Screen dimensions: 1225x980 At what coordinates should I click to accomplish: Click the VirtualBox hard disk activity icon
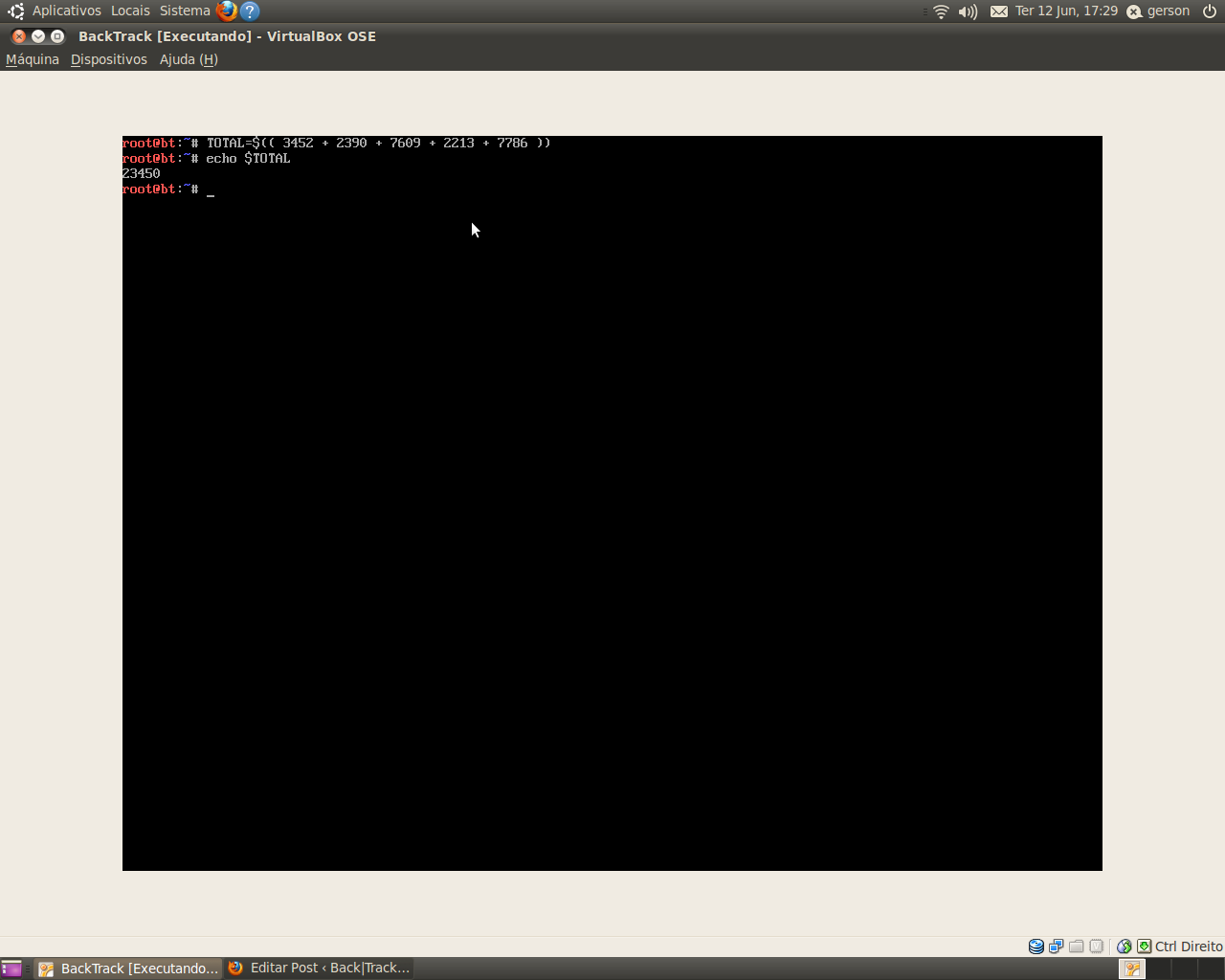(x=1036, y=947)
